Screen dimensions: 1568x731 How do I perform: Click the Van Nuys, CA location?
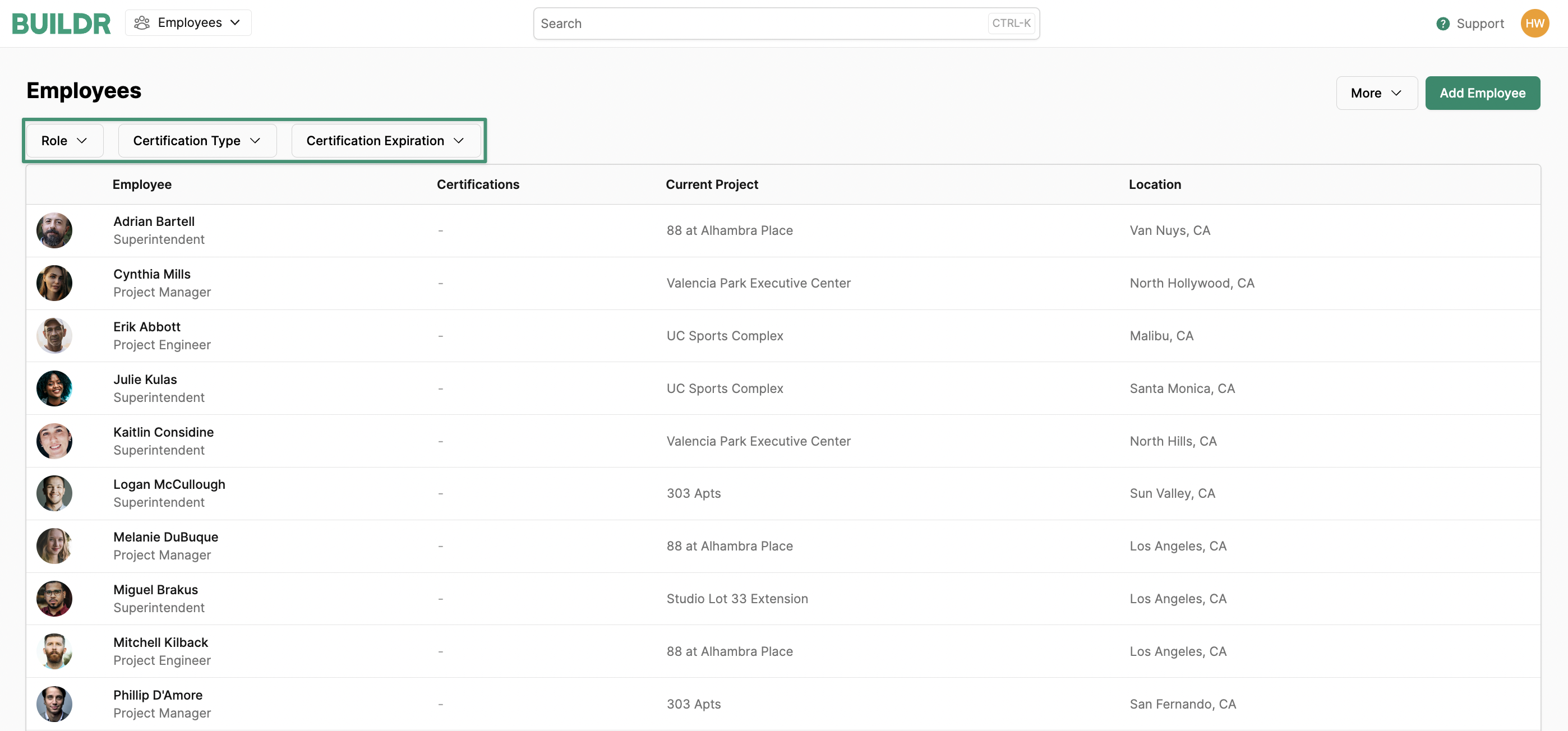pyautogui.click(x=1169, y=231)
